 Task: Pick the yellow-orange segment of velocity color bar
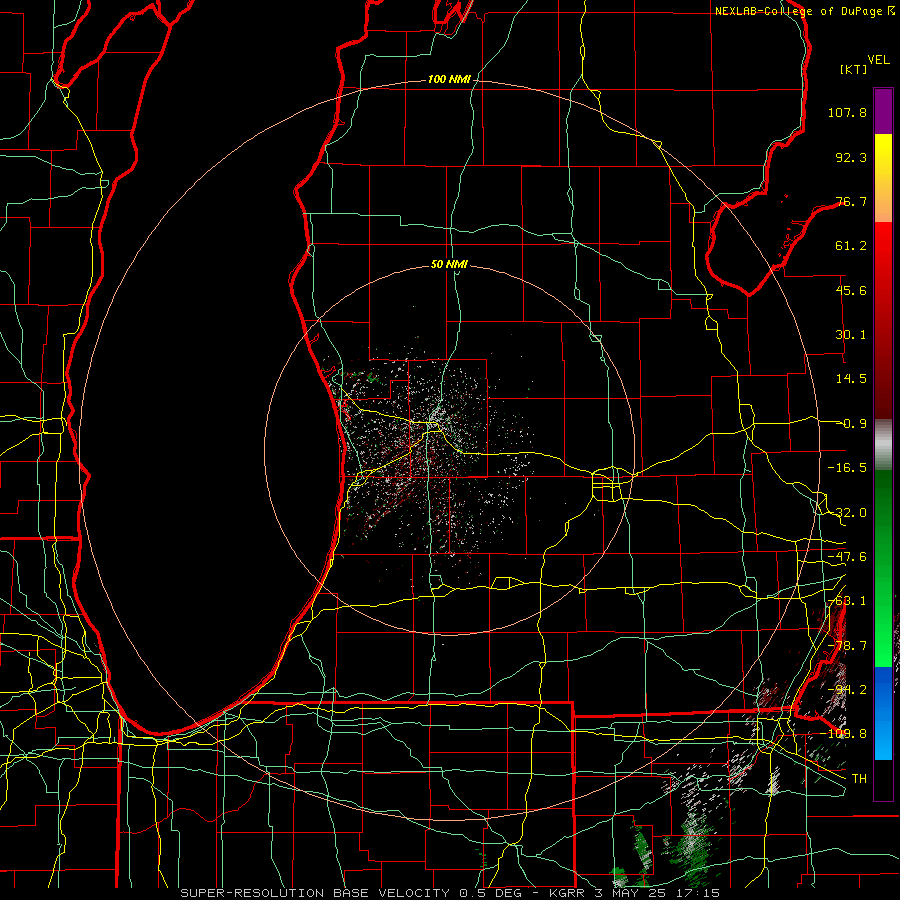tap(883, 178)
